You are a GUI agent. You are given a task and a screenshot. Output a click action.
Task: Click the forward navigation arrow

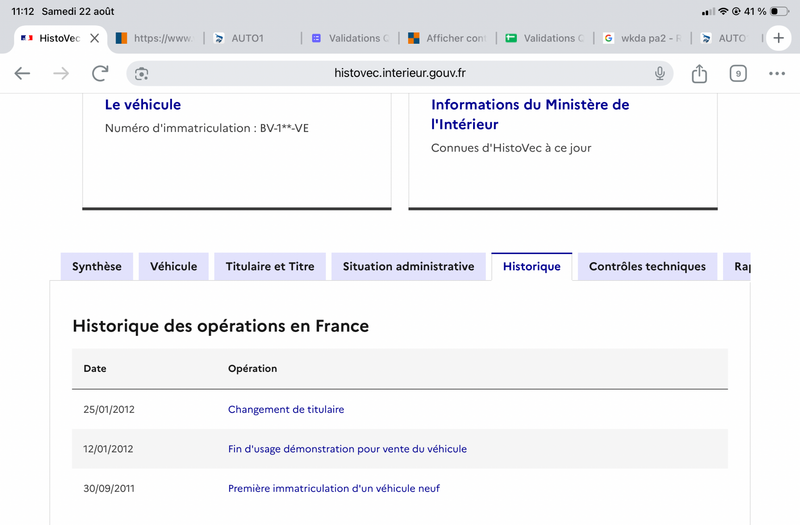(x=61, y=73)
